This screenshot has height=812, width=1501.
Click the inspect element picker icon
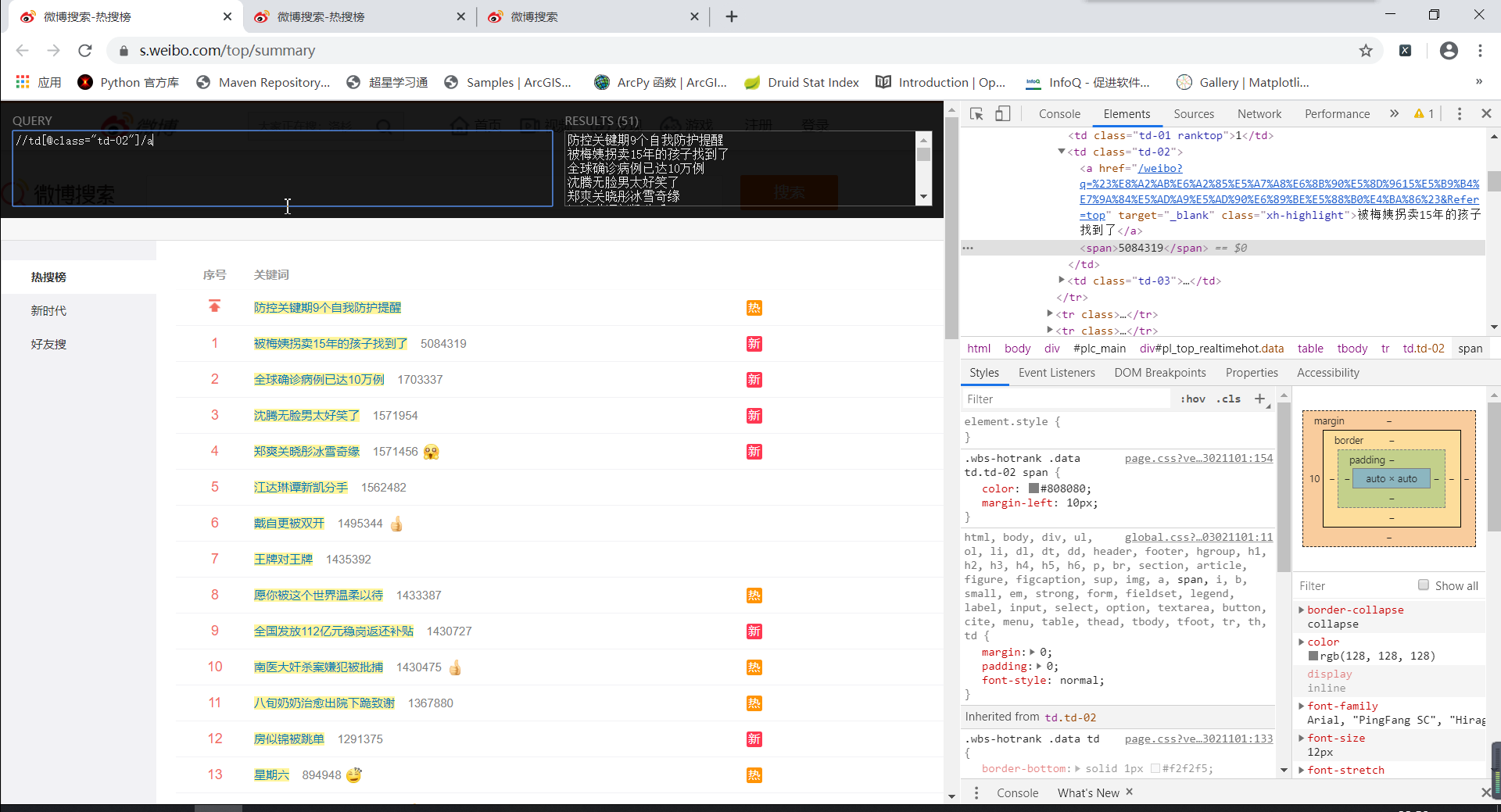coord(976,114)
